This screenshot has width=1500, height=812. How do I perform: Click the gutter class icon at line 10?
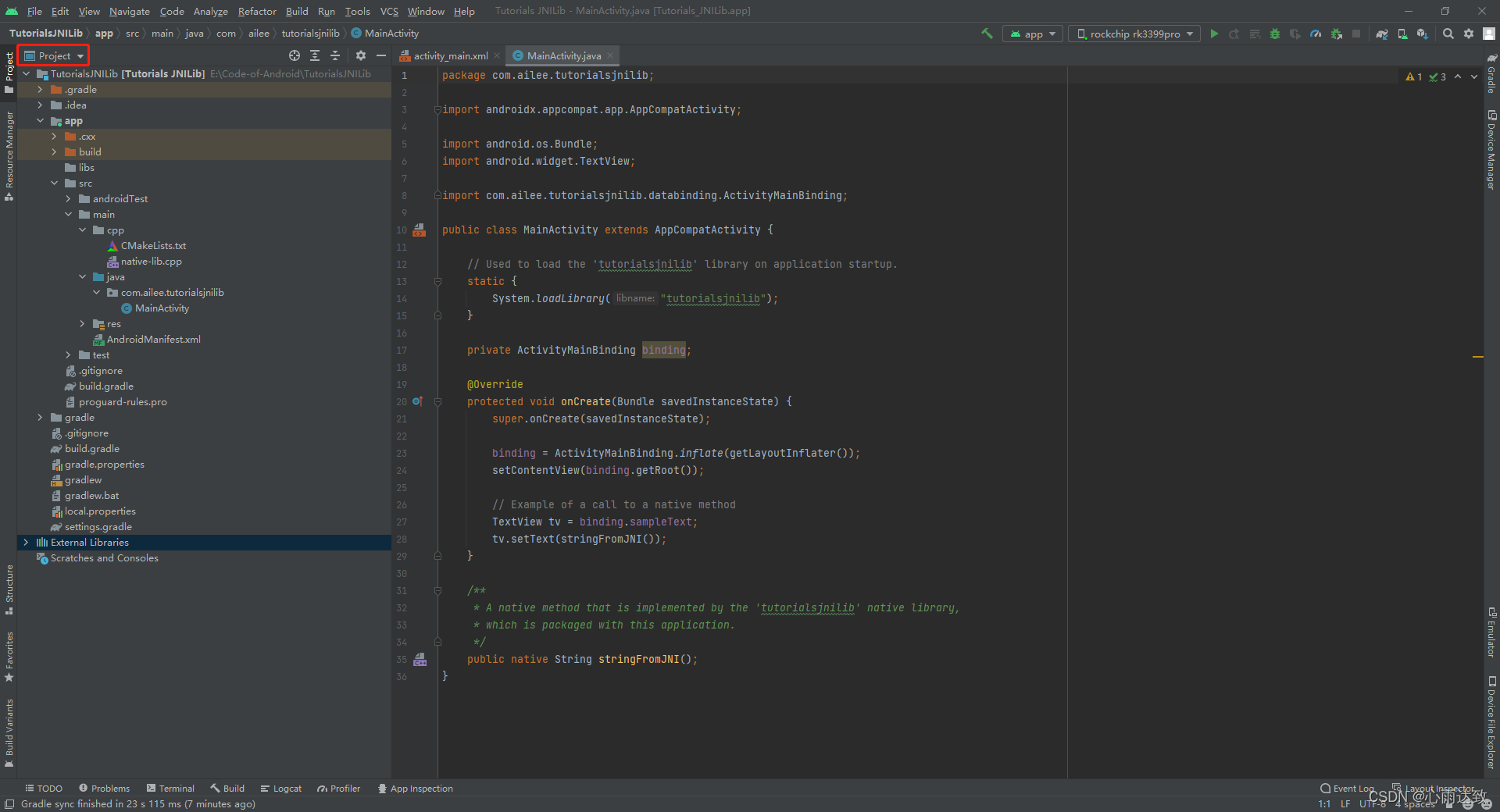(420, 230)
